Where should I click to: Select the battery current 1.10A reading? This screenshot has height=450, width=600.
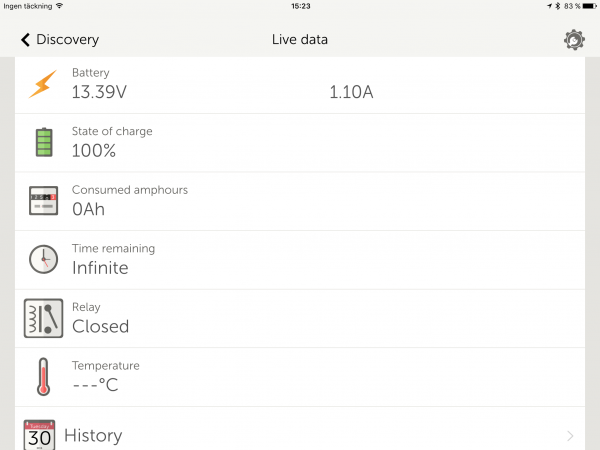pyautogui.click(x=351, y=93)
